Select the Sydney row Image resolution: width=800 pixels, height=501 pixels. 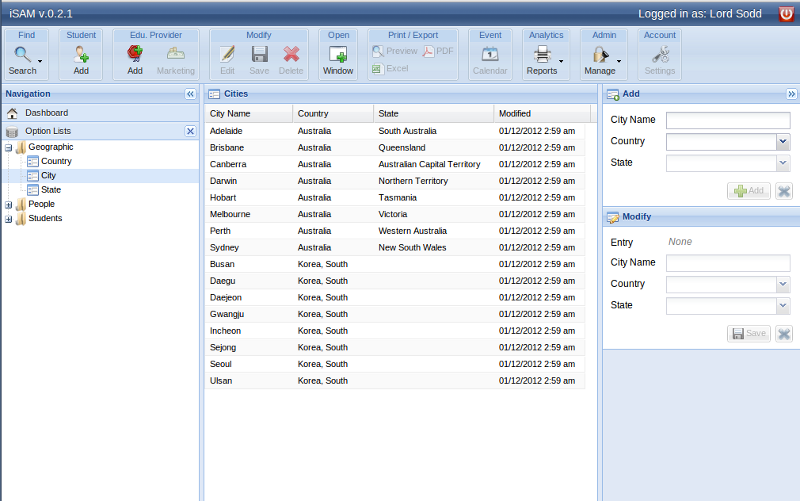click(394, 247)
